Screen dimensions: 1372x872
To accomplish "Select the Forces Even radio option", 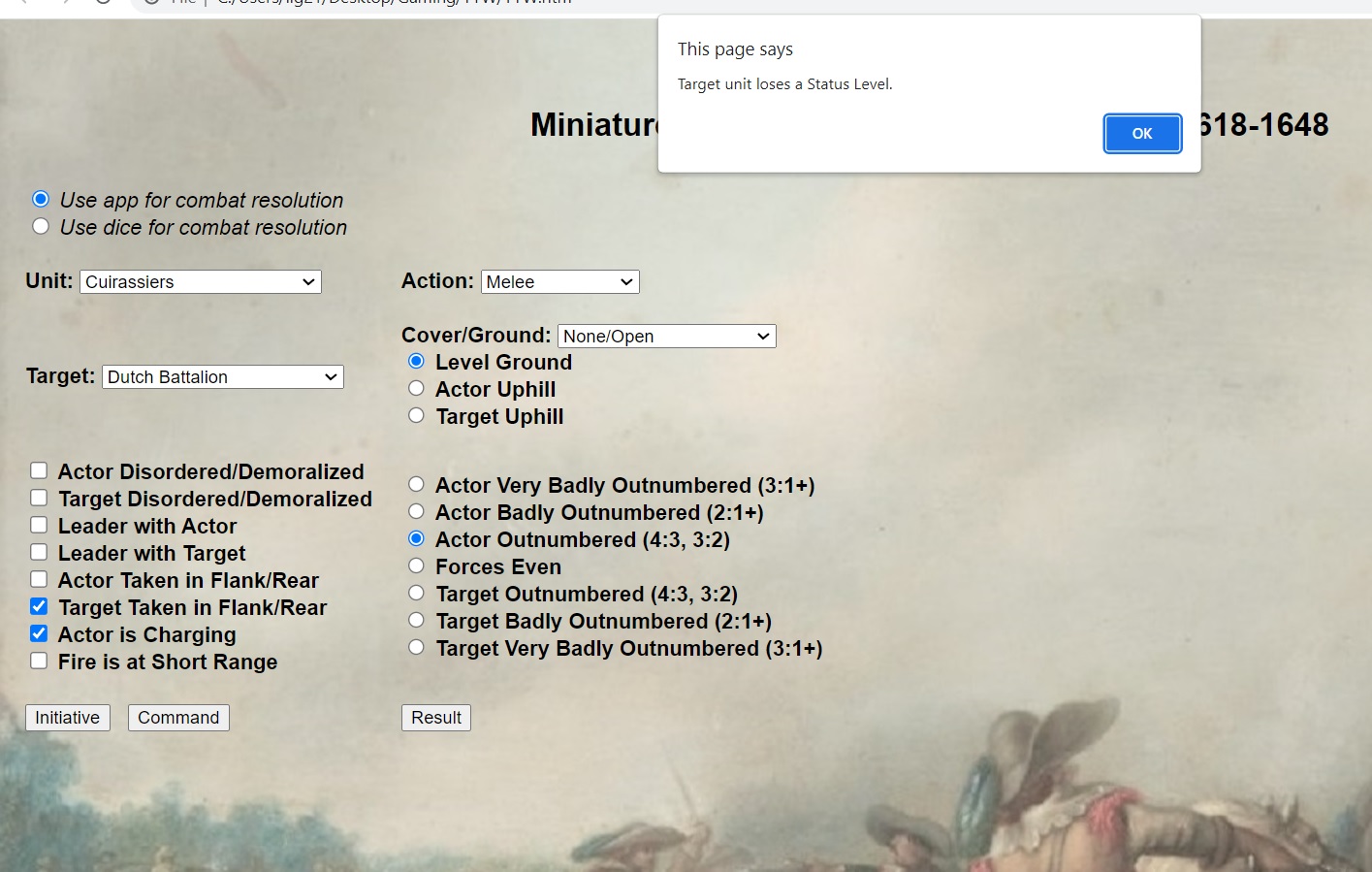I will click(416, 565).
